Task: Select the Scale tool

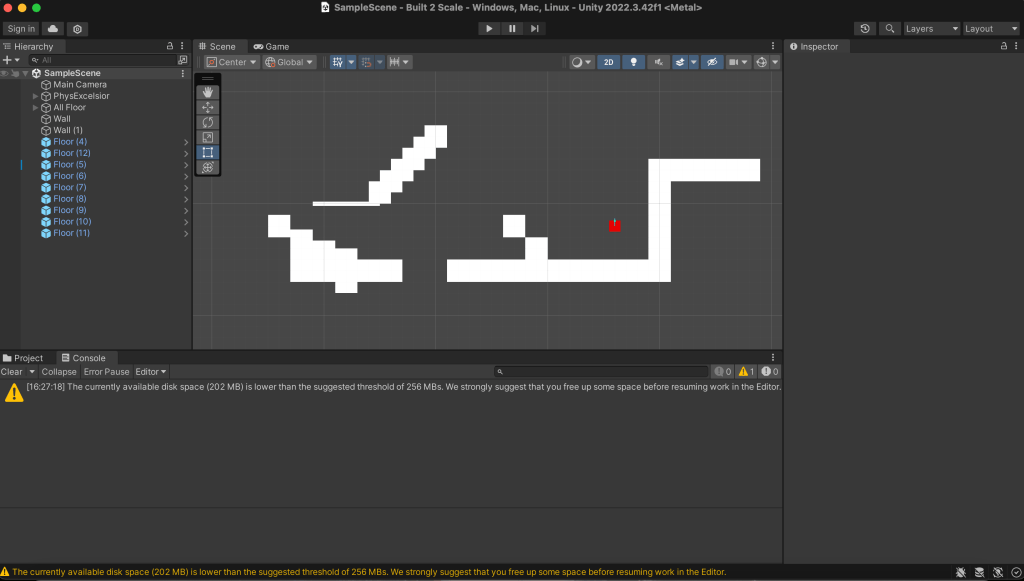Action: tap(208, 137)
